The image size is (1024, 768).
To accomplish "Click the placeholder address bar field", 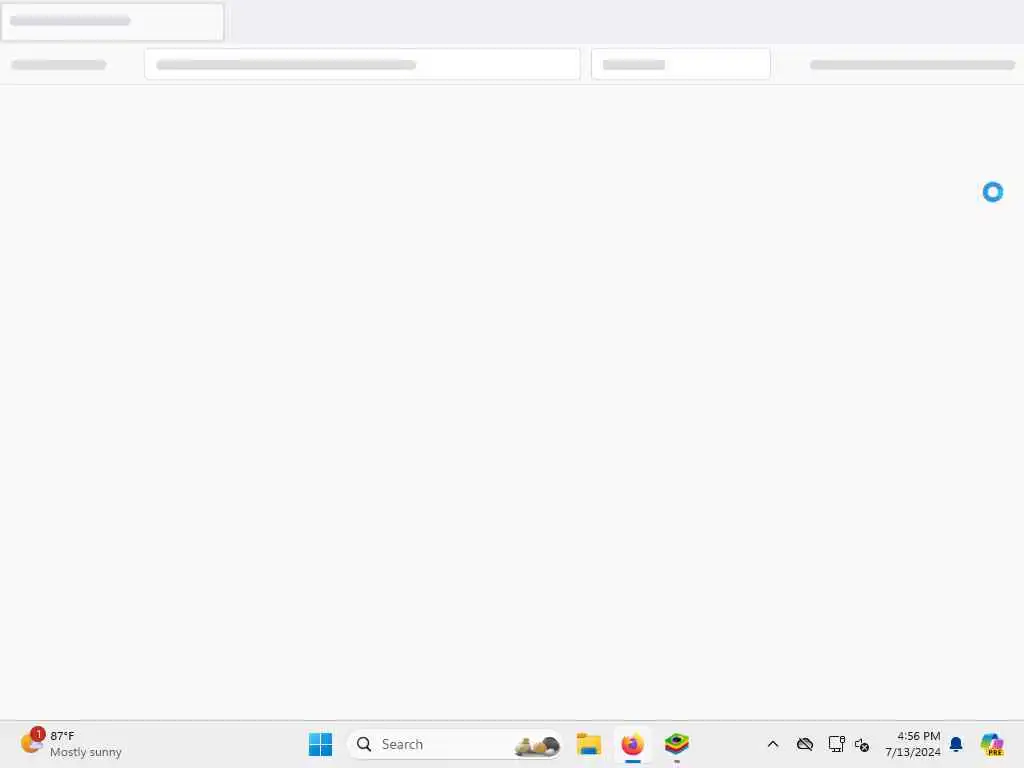I will click(362, 64).
